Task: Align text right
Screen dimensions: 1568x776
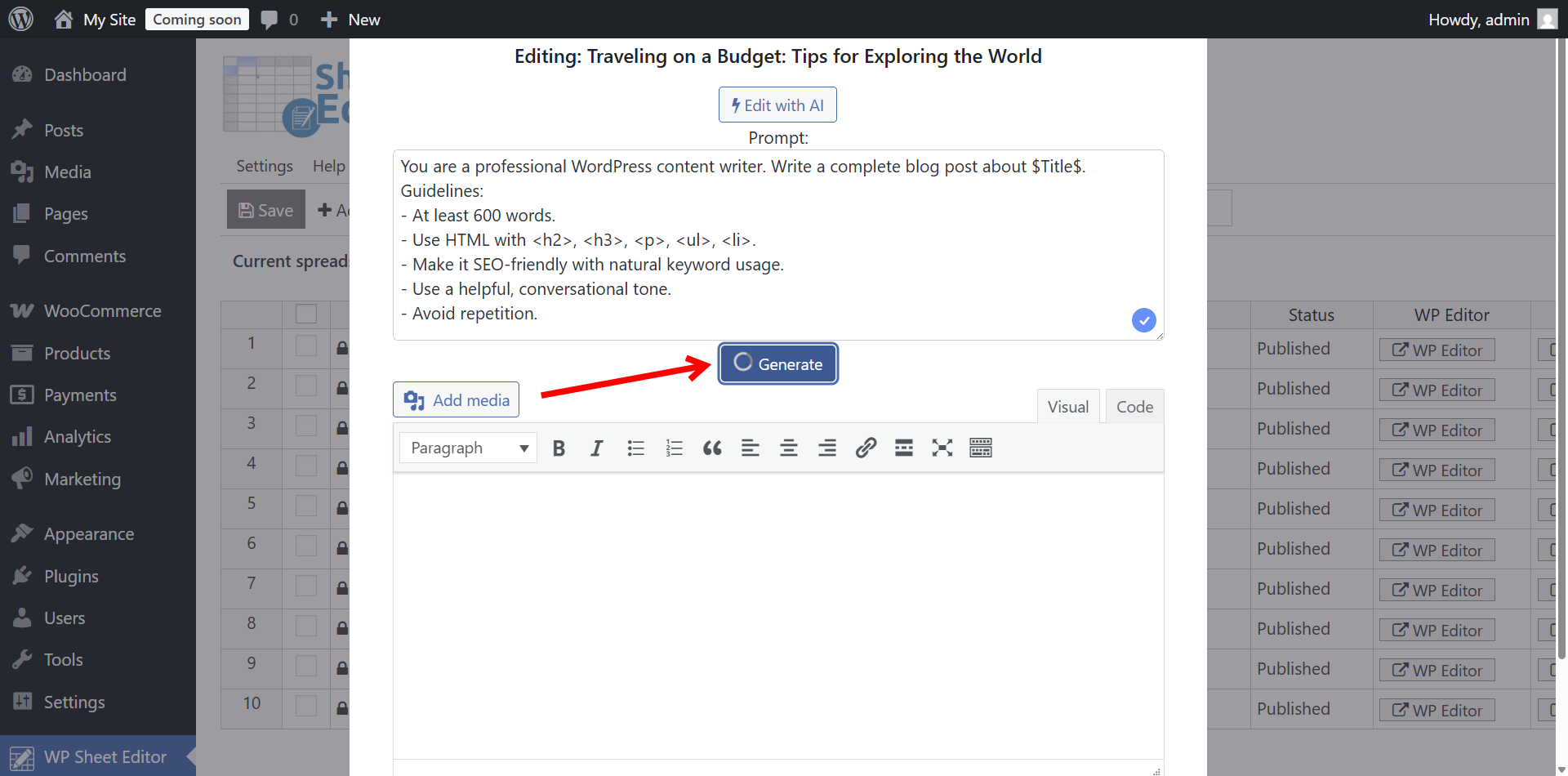Action: pyautogui.click(x=827, y=448)
